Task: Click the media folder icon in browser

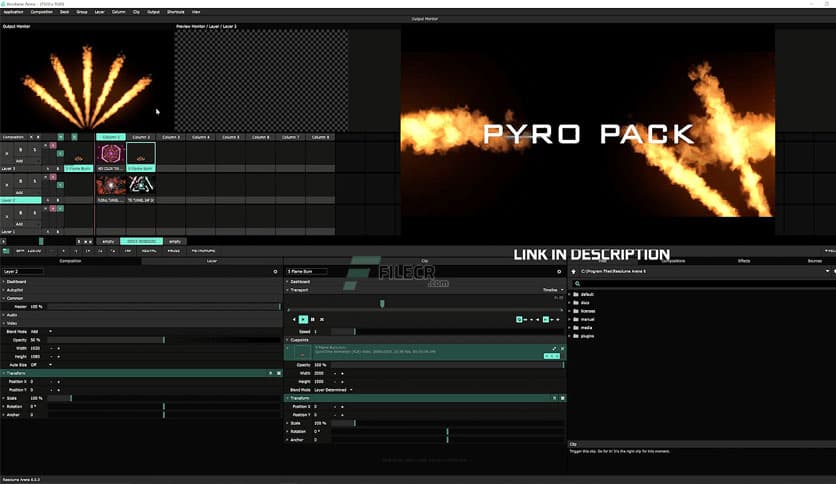Action: (577, 327)
